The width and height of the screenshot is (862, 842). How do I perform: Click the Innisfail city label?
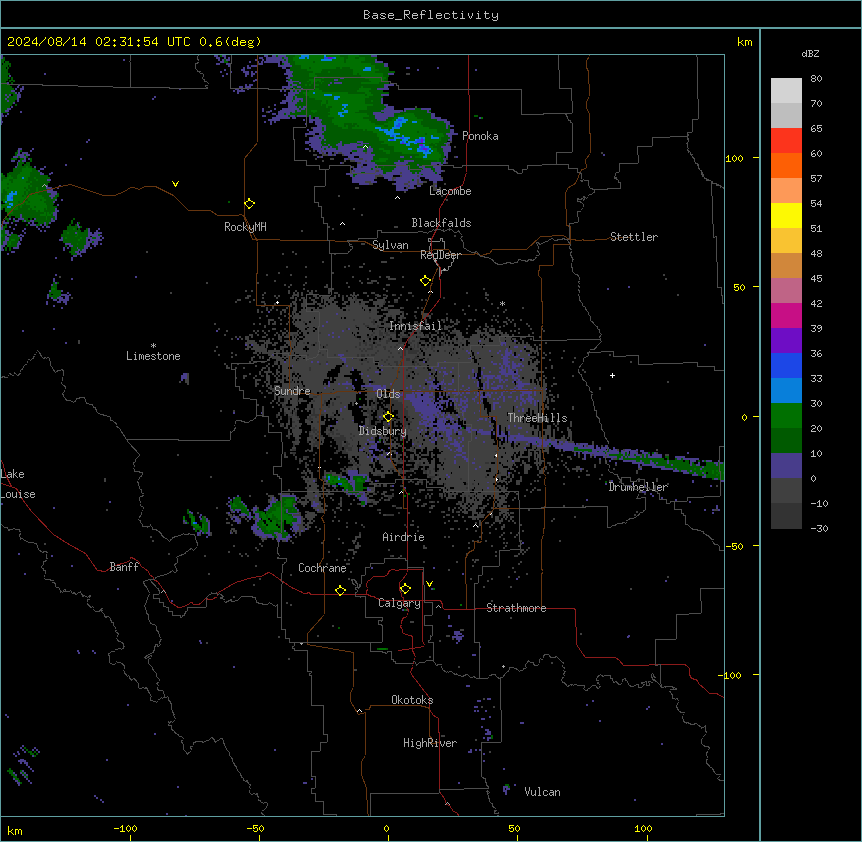[x=416, y=326]
